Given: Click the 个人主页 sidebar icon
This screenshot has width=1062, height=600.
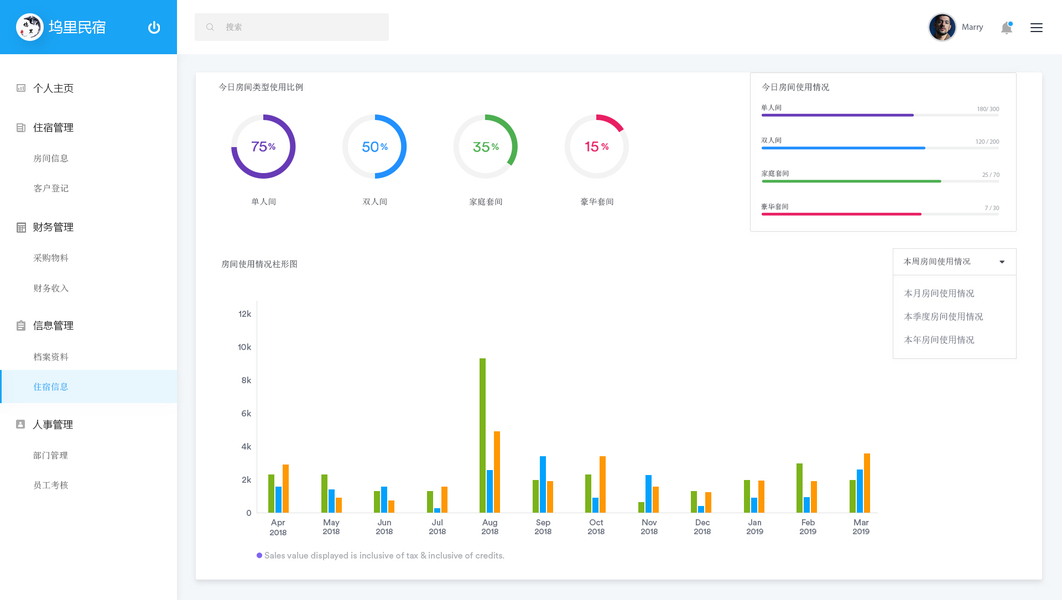Looking at the screenshot, I should pos(21,88).
